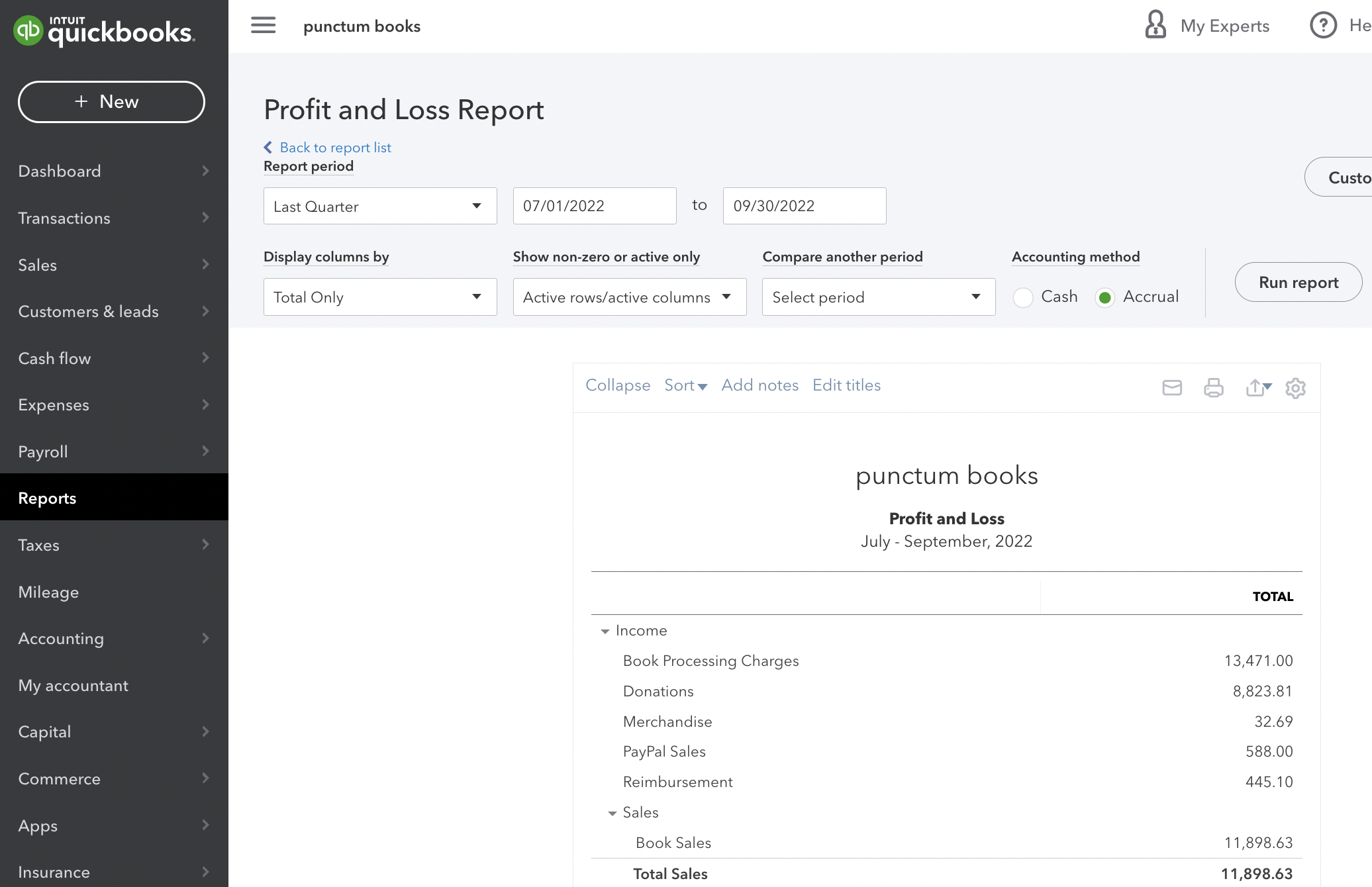Open report settings gear icon
Screen dimensions: 1372x887
click(1295, 388)
